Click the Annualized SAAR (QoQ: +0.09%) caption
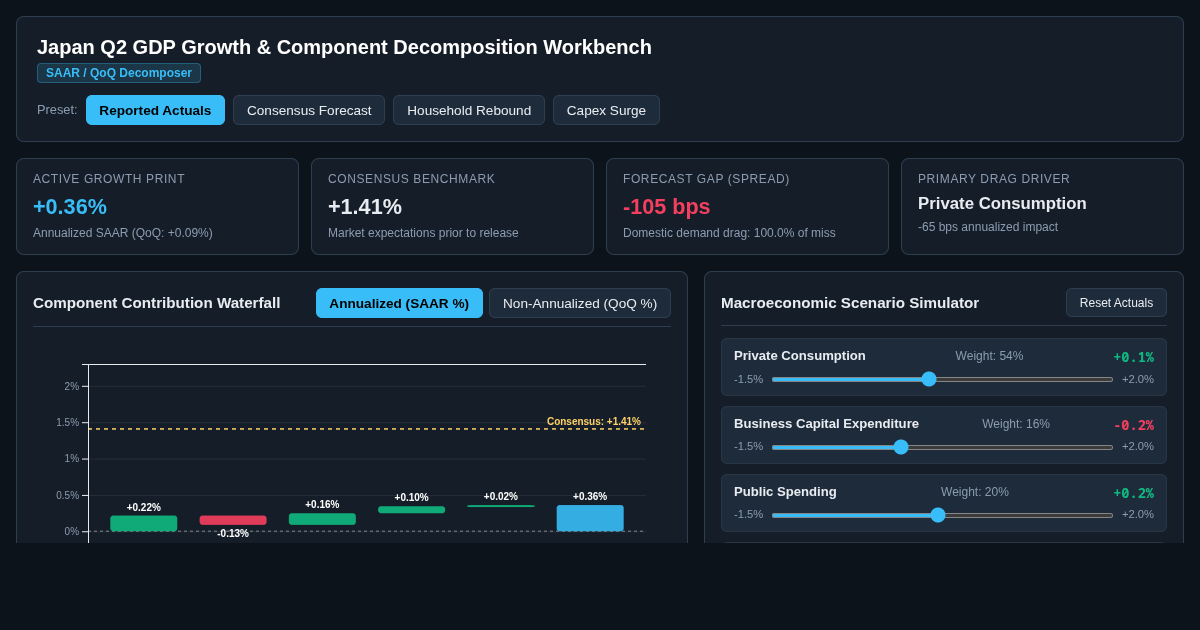This screenshot has height=630, width=1200. pos(123,233)
